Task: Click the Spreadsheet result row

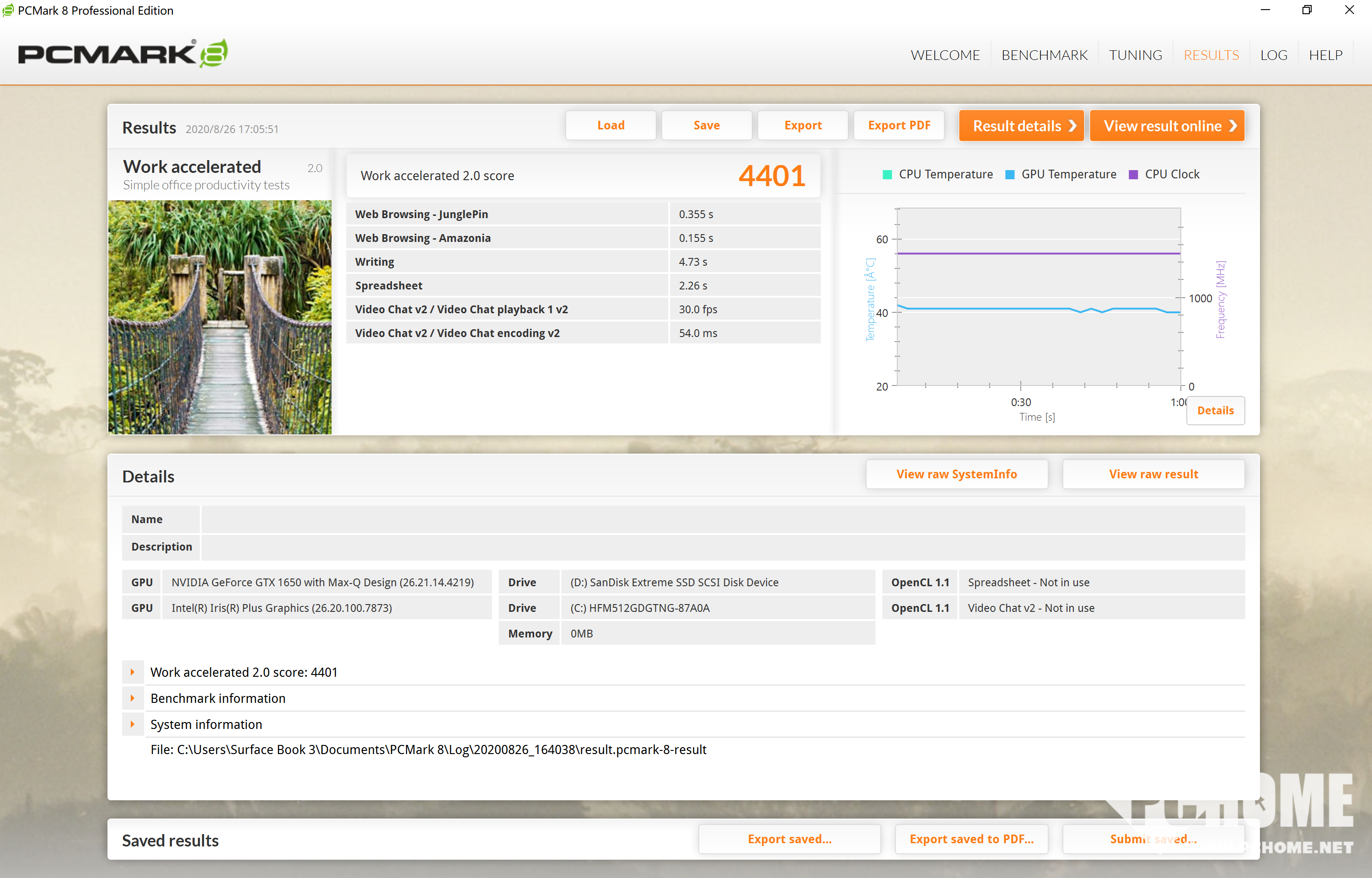Action: coord(583,286)
